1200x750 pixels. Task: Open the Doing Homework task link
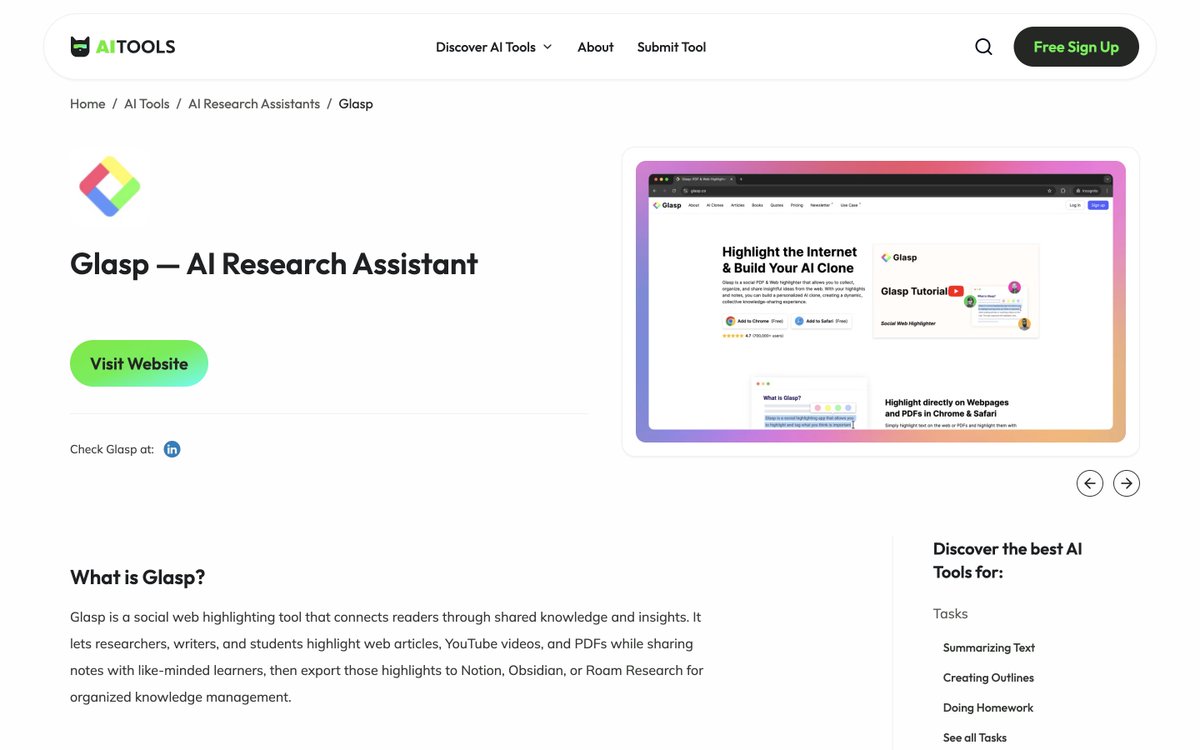coord(988,708)
